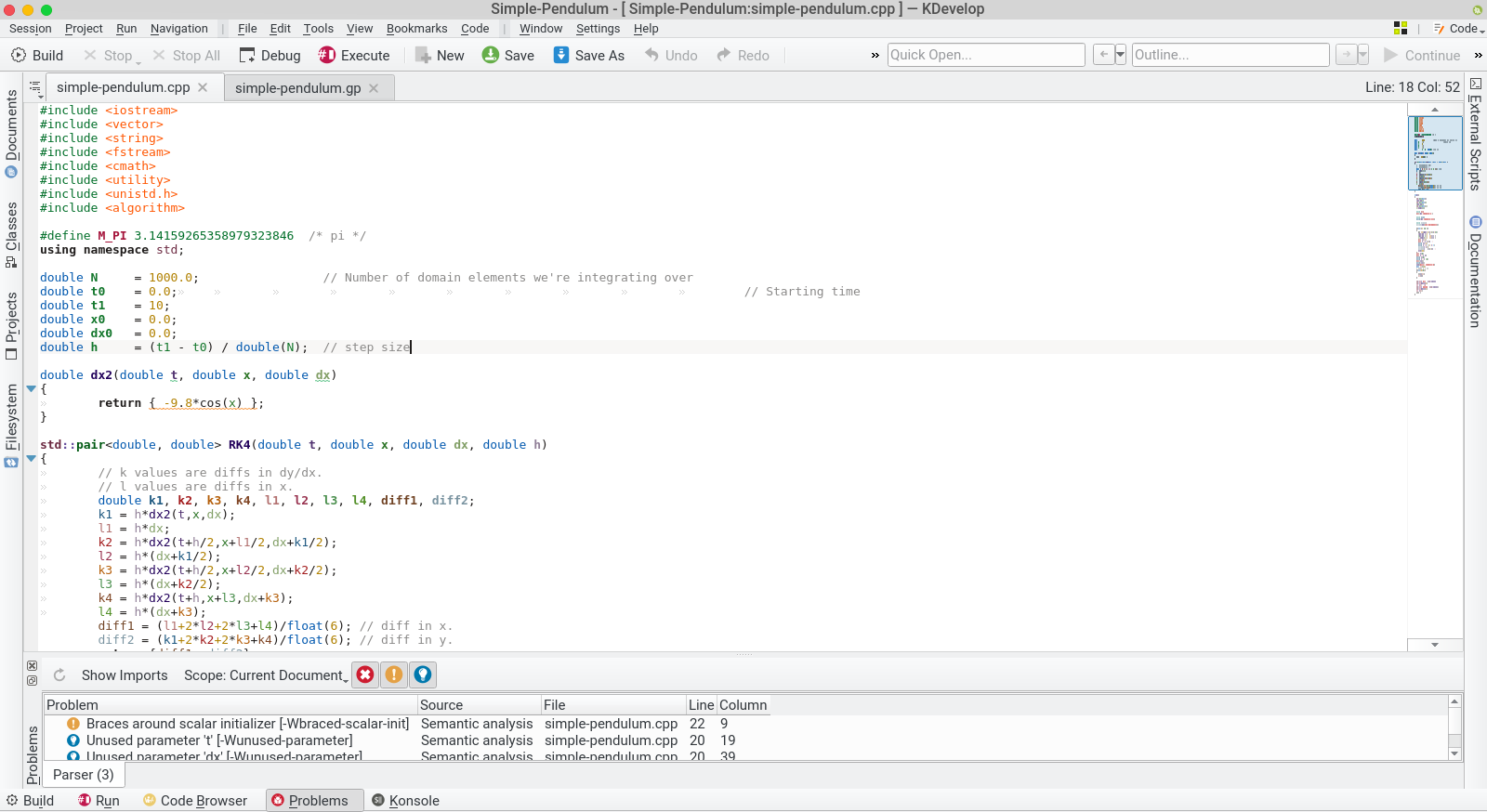Open the Session menu
Image resolution: width=1487 pixels, height=812 pixels.
point(31,29)
